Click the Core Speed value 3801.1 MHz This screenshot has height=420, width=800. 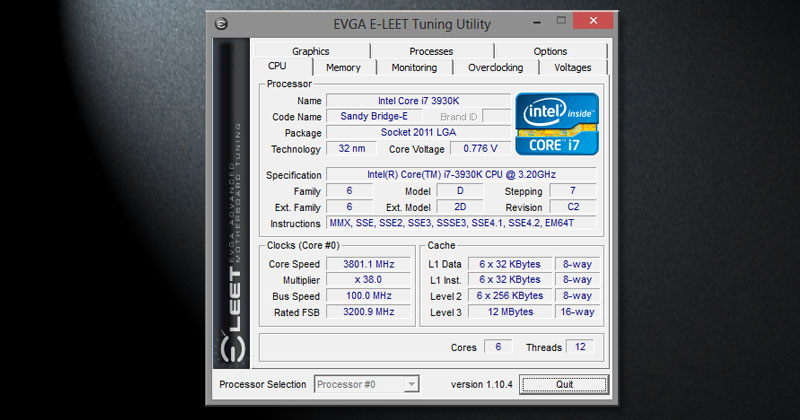(368, 264)
